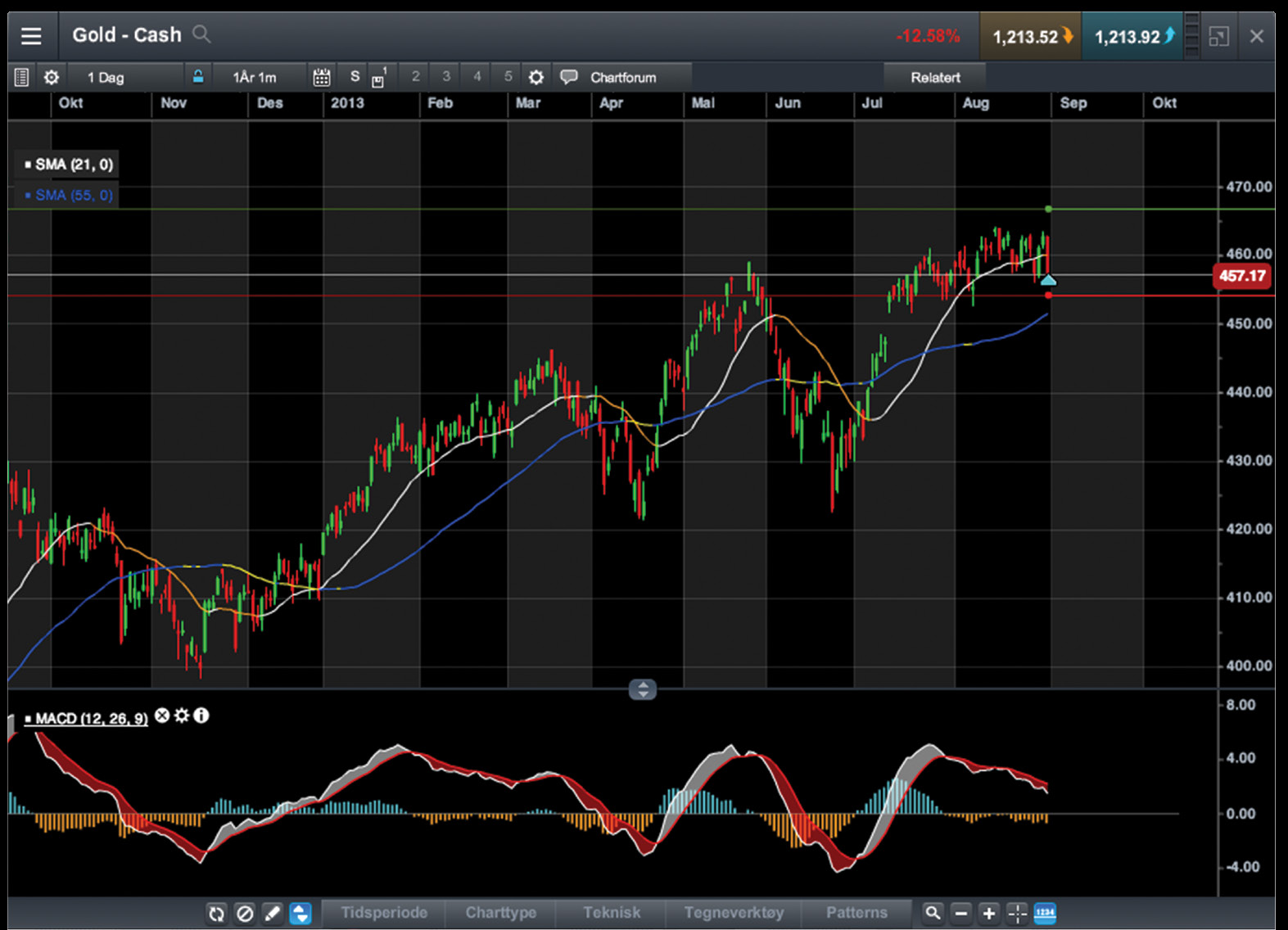Zoom out with minus icon
1288x930 pixels.
point(961,913)
